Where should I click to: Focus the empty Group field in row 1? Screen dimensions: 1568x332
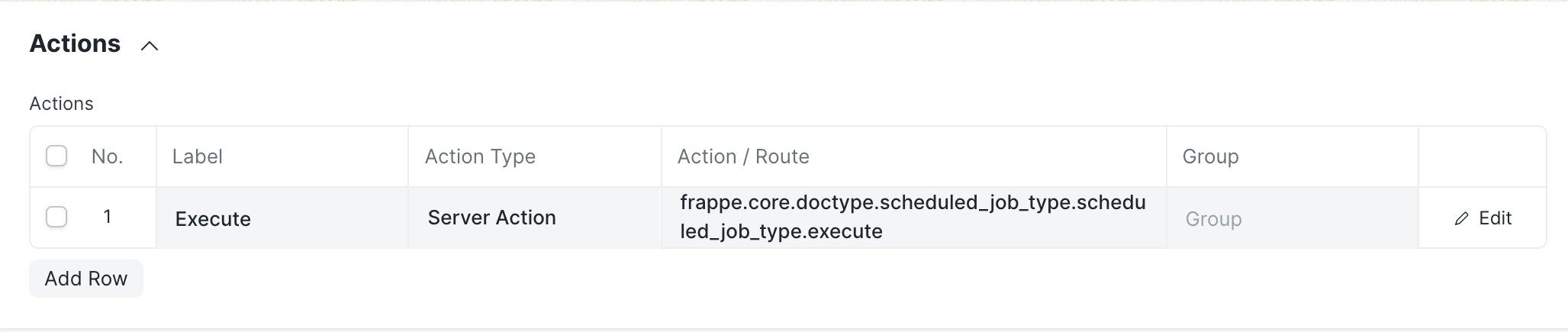click(x=1291, y=219)
